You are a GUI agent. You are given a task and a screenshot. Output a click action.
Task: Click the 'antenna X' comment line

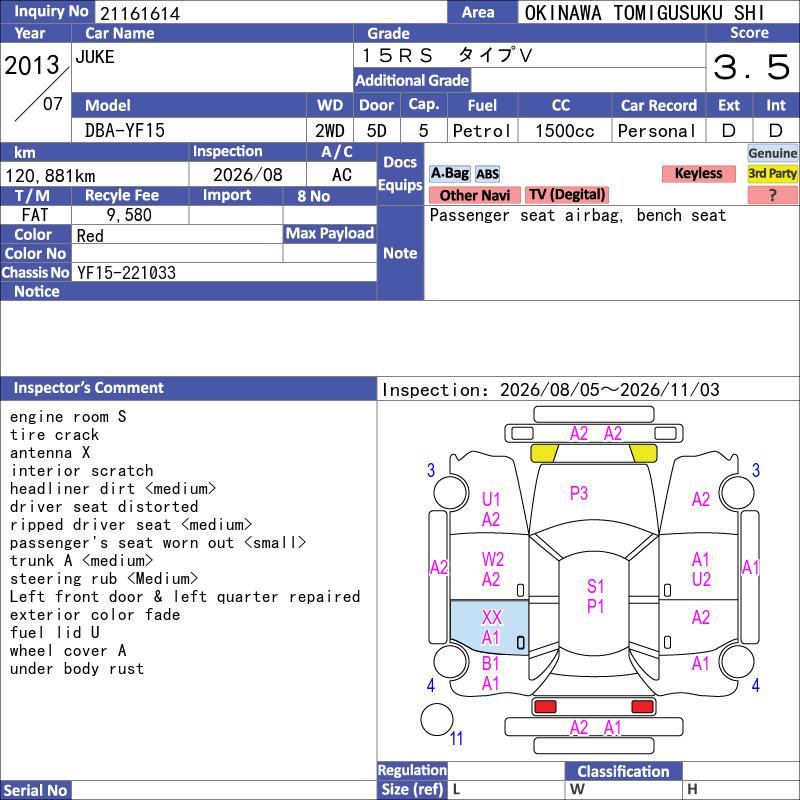tap(50, 453)
